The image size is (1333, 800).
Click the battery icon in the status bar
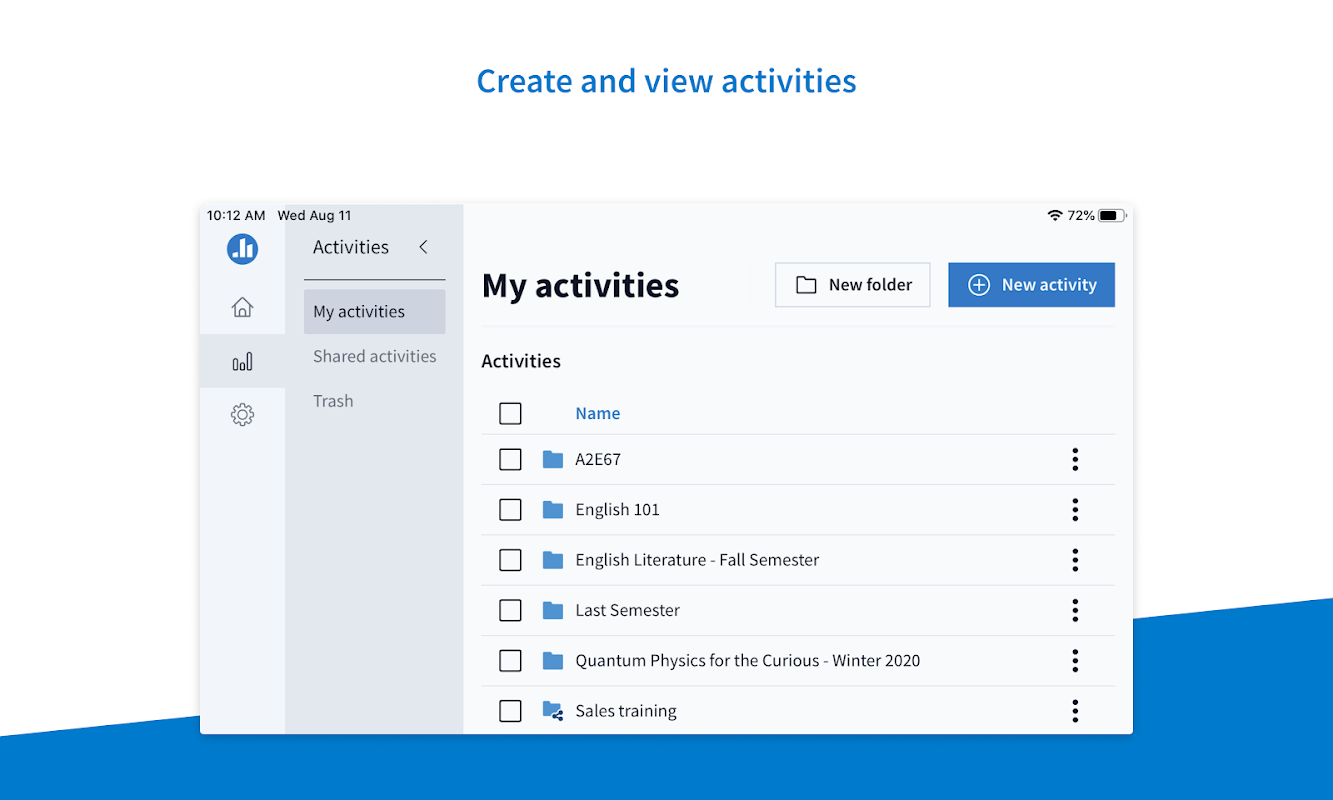(x=1111, y=215)
